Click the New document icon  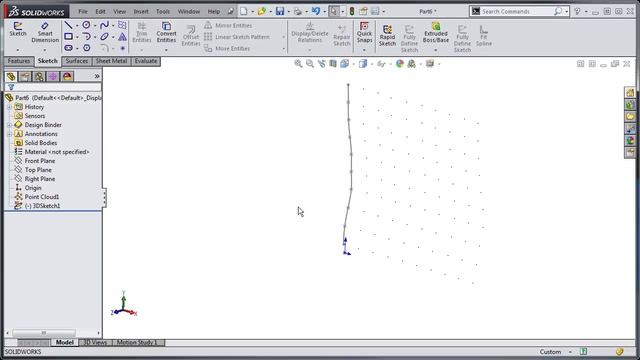[244, 11]
